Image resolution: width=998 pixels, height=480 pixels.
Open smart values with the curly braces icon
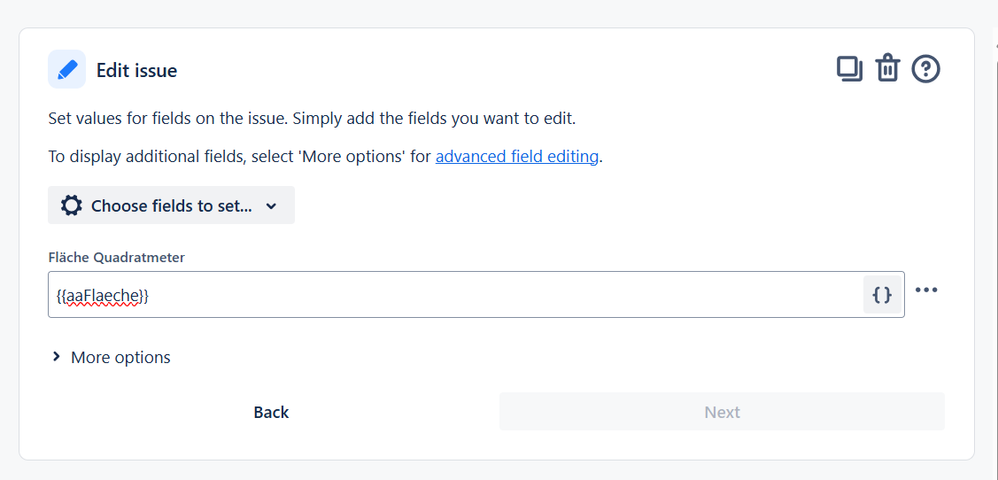pos(882,295)
